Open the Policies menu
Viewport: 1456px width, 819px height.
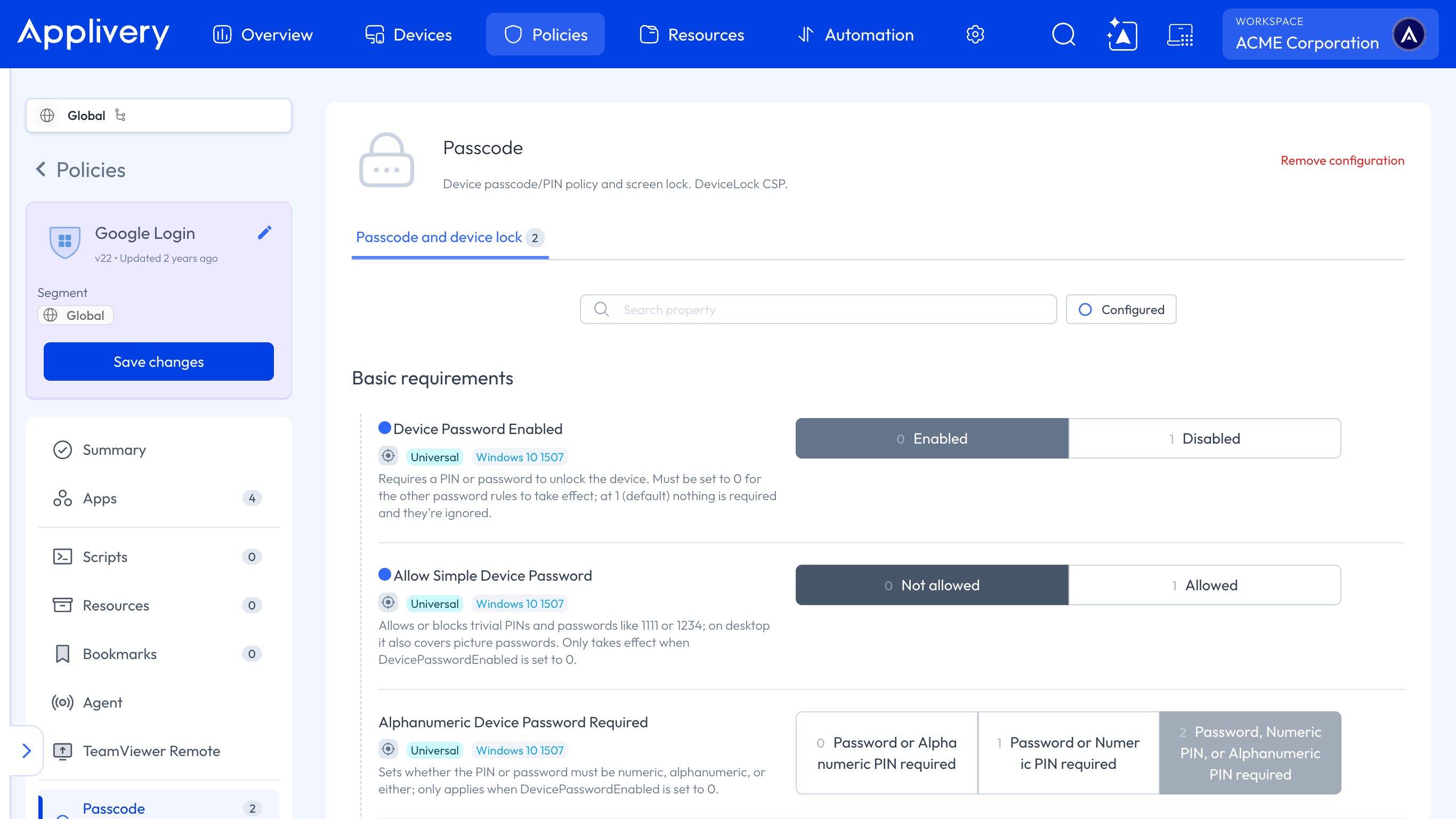545,35
